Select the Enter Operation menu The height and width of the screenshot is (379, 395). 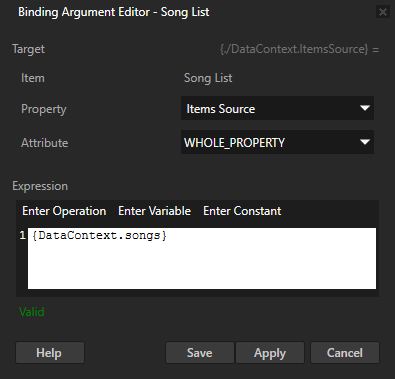(64, 211)
